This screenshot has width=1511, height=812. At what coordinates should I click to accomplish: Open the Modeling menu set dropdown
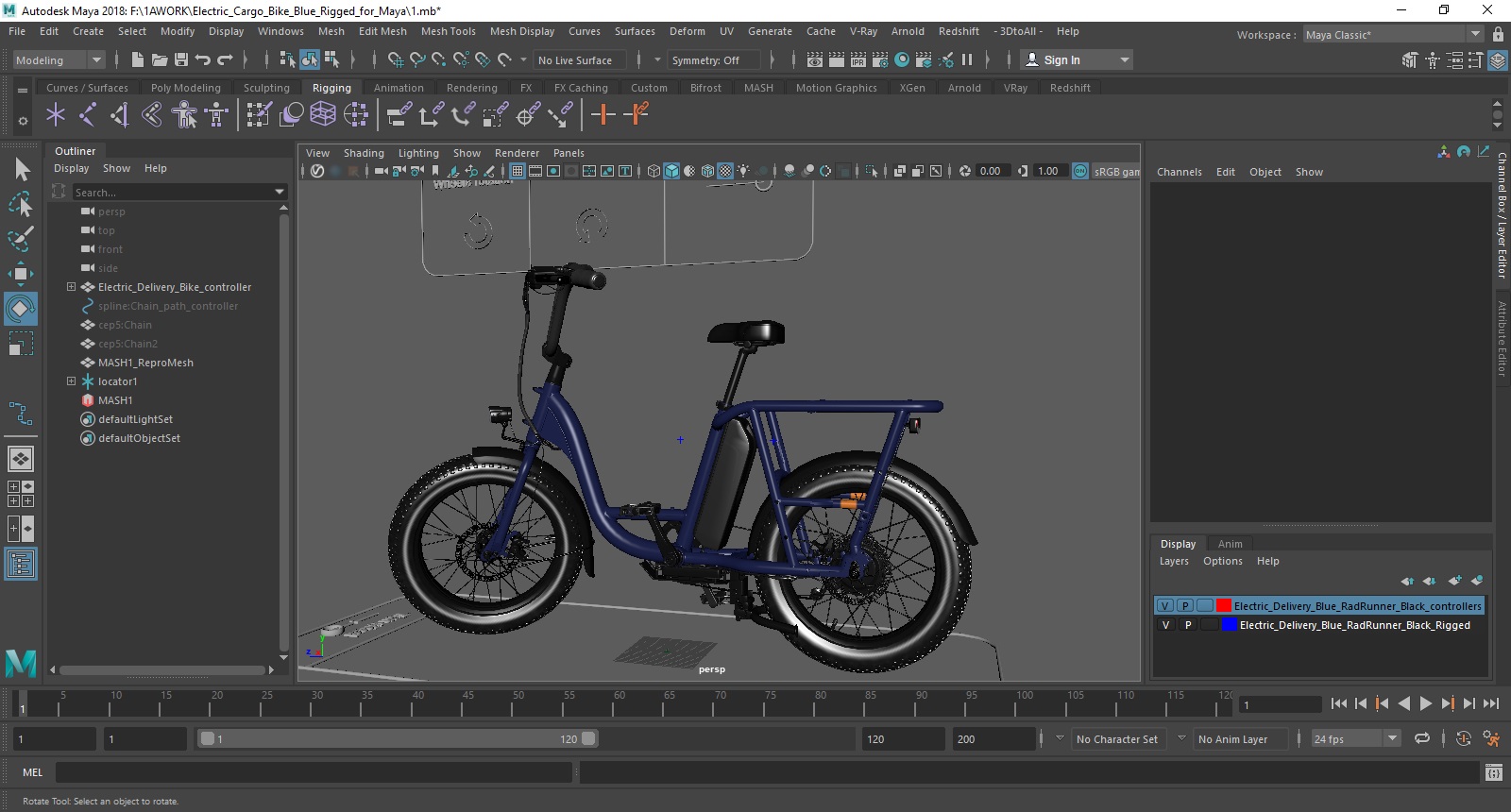click(59, 59)
